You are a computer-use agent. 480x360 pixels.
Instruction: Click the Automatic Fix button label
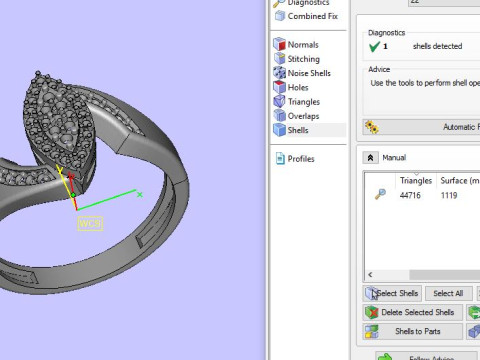coord(461,127)
